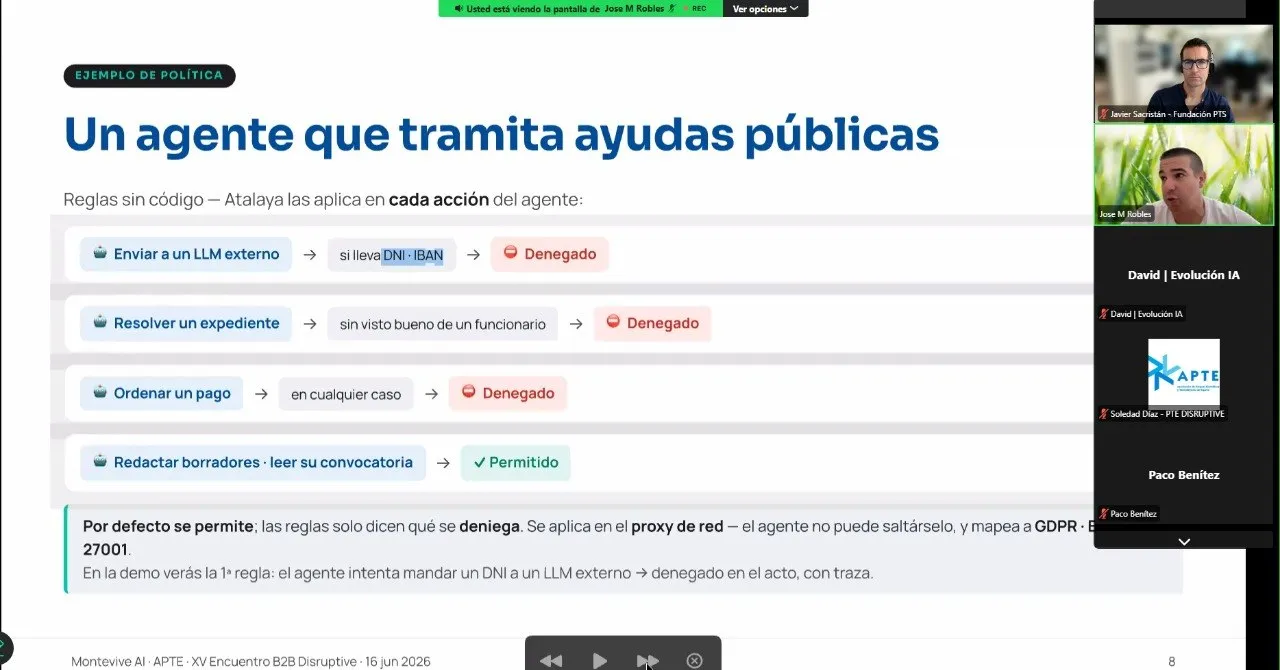Screen dimensions: 1280x670
Task: Click the Resolver un expediente label
Action: coord(196,323)
